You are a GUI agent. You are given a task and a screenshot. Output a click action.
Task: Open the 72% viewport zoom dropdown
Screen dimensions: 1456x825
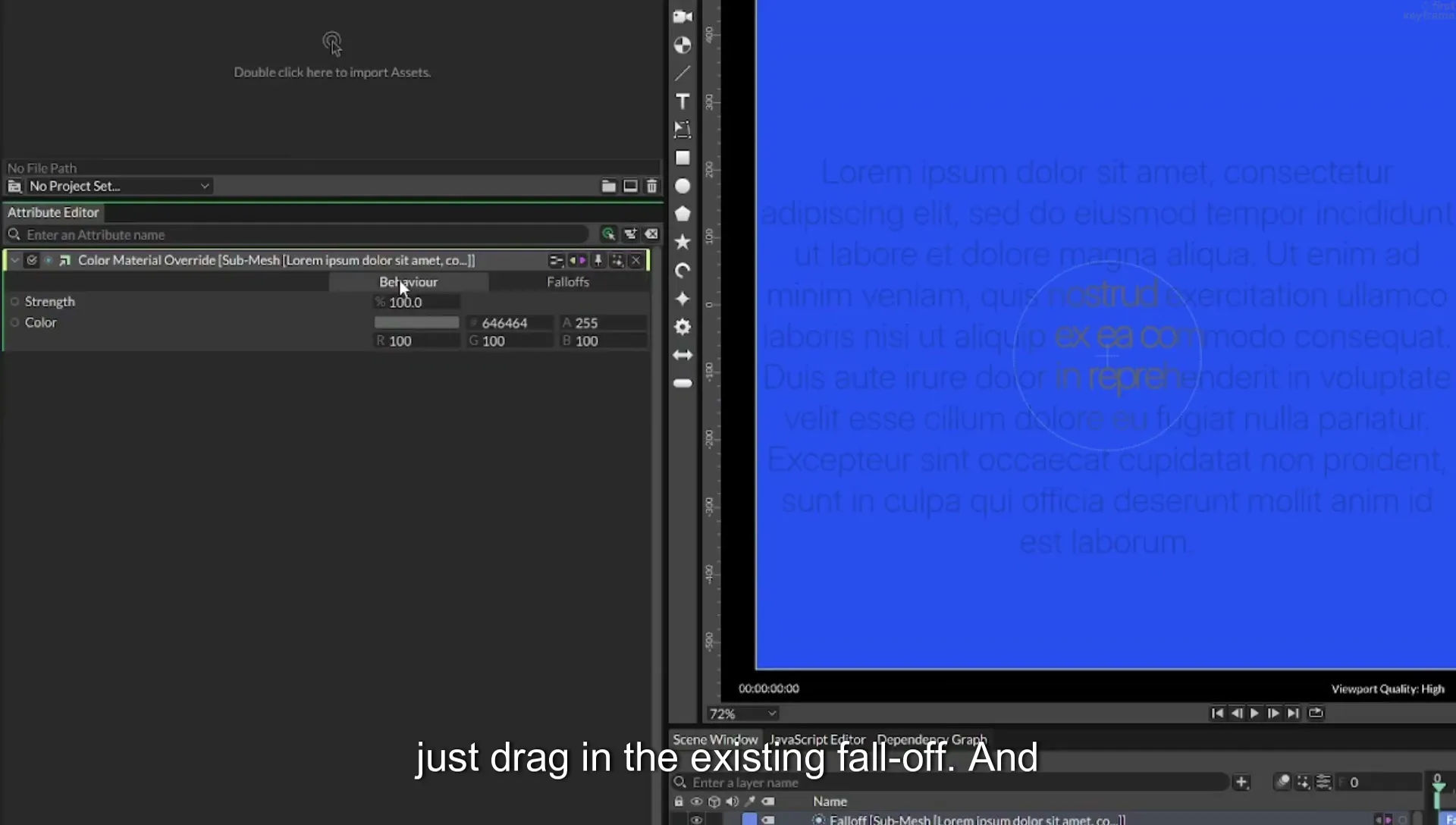point(743,714)
